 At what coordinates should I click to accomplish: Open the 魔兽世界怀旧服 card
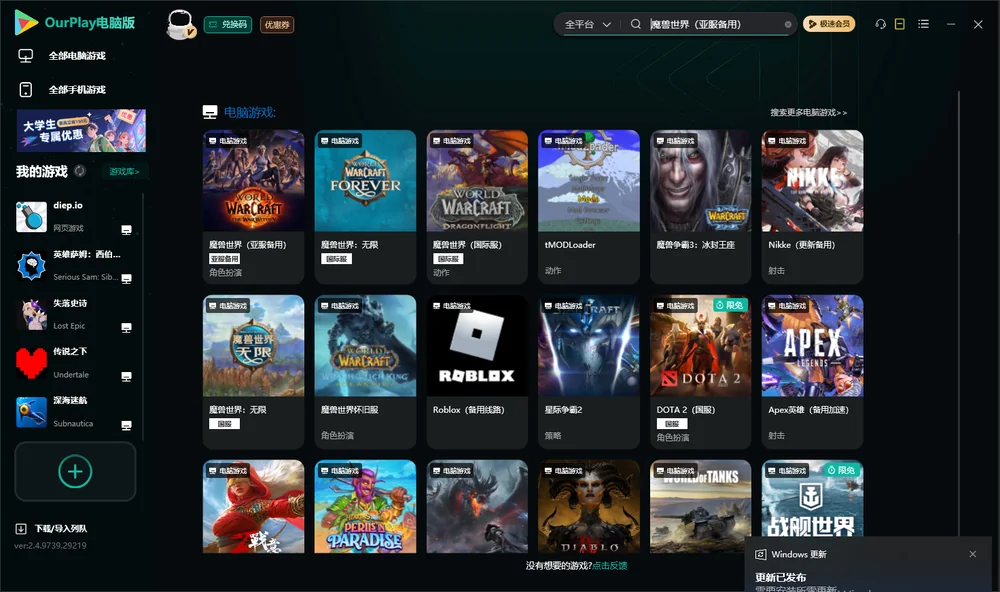point(365,371)
